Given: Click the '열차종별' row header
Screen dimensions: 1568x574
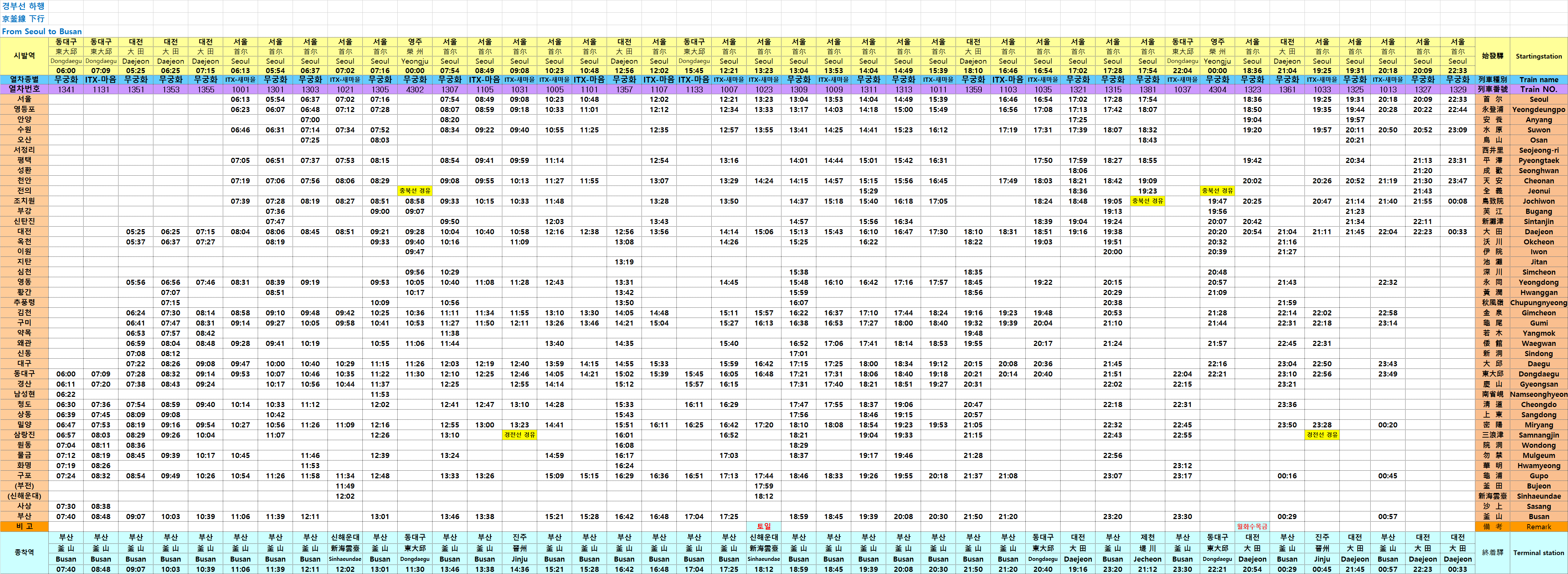Looking at the screenshot, I should click(x=24, y=80).
